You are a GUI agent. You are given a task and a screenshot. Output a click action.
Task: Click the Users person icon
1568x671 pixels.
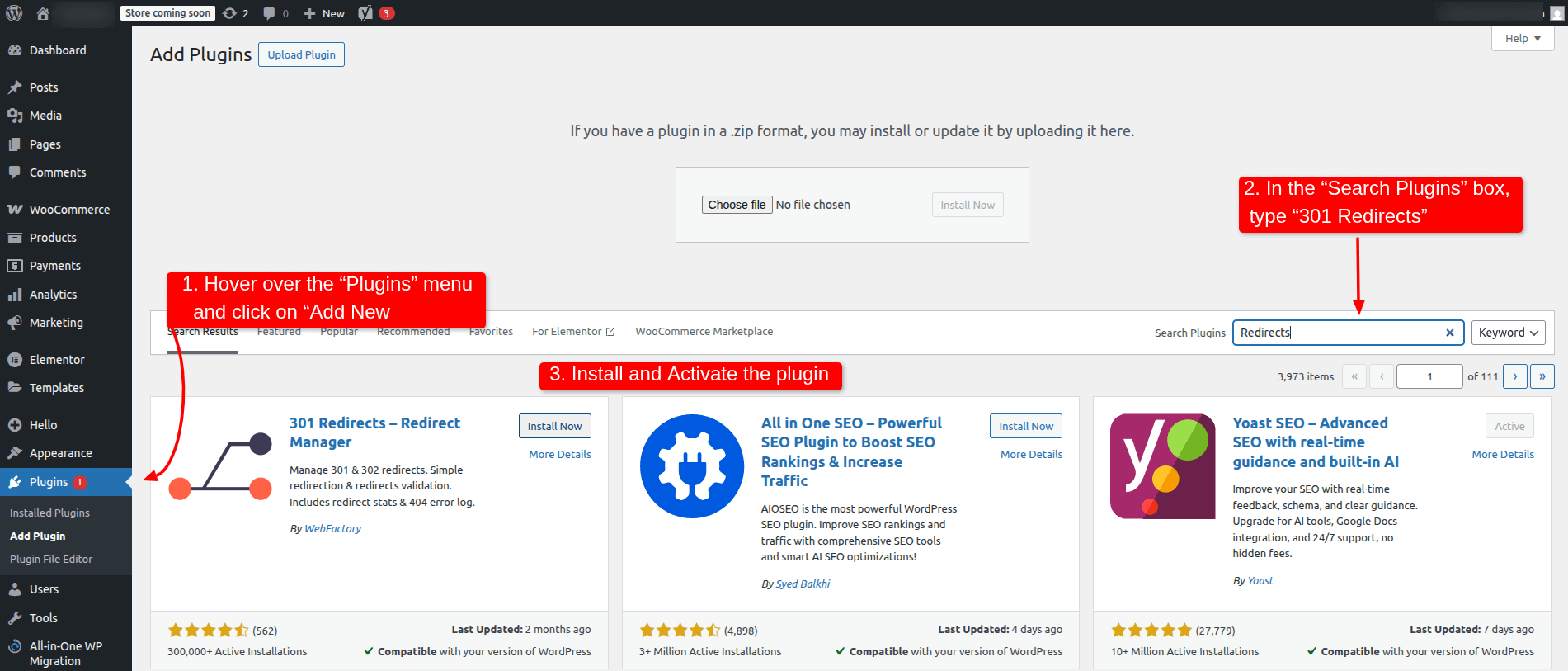pyautogui.click(x=15, y=589)
